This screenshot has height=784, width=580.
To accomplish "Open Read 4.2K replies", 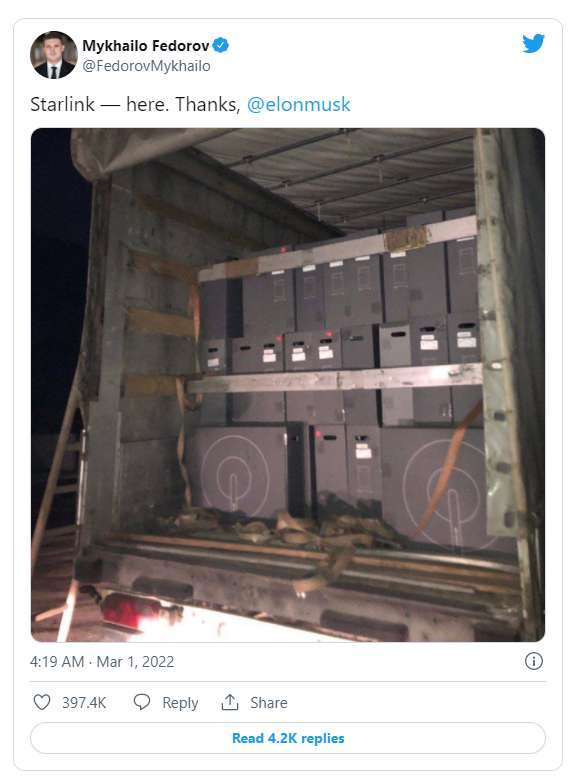I will click(x=288, y=738).
